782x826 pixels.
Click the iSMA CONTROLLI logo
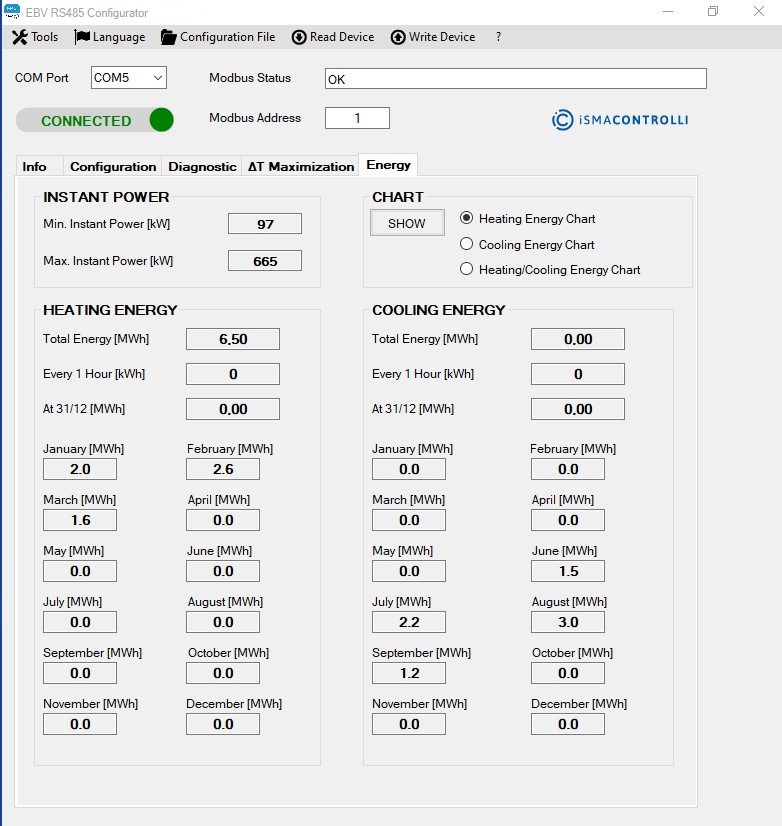[620, 120]
